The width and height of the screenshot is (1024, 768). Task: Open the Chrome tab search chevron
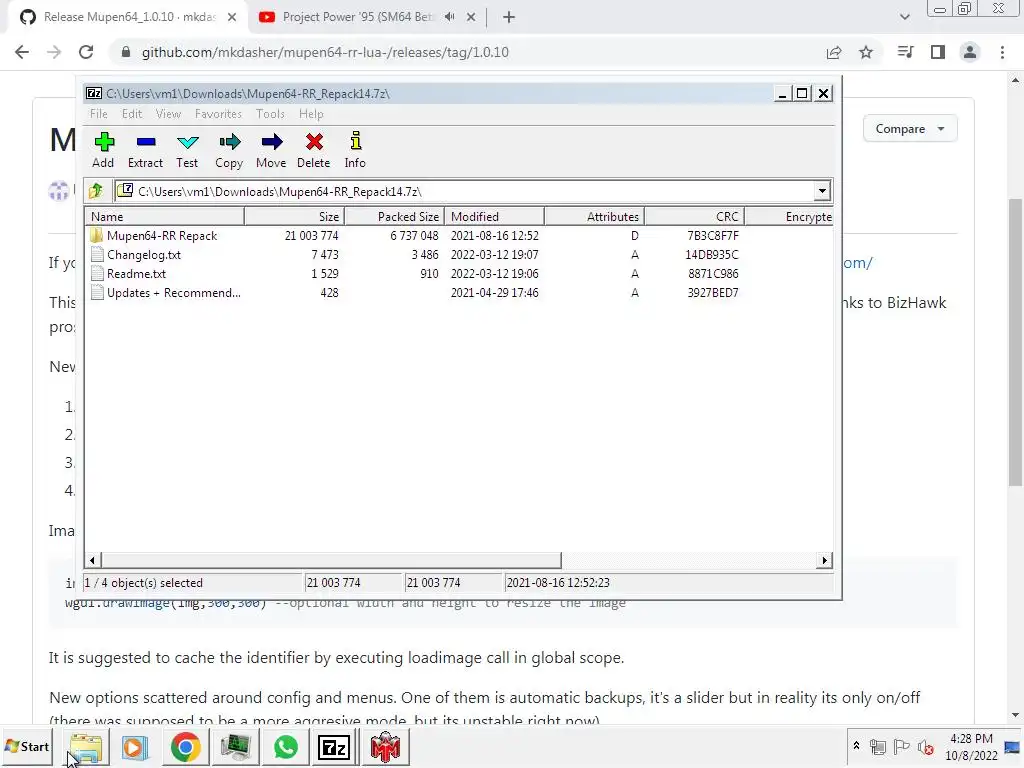pos(904,17)
